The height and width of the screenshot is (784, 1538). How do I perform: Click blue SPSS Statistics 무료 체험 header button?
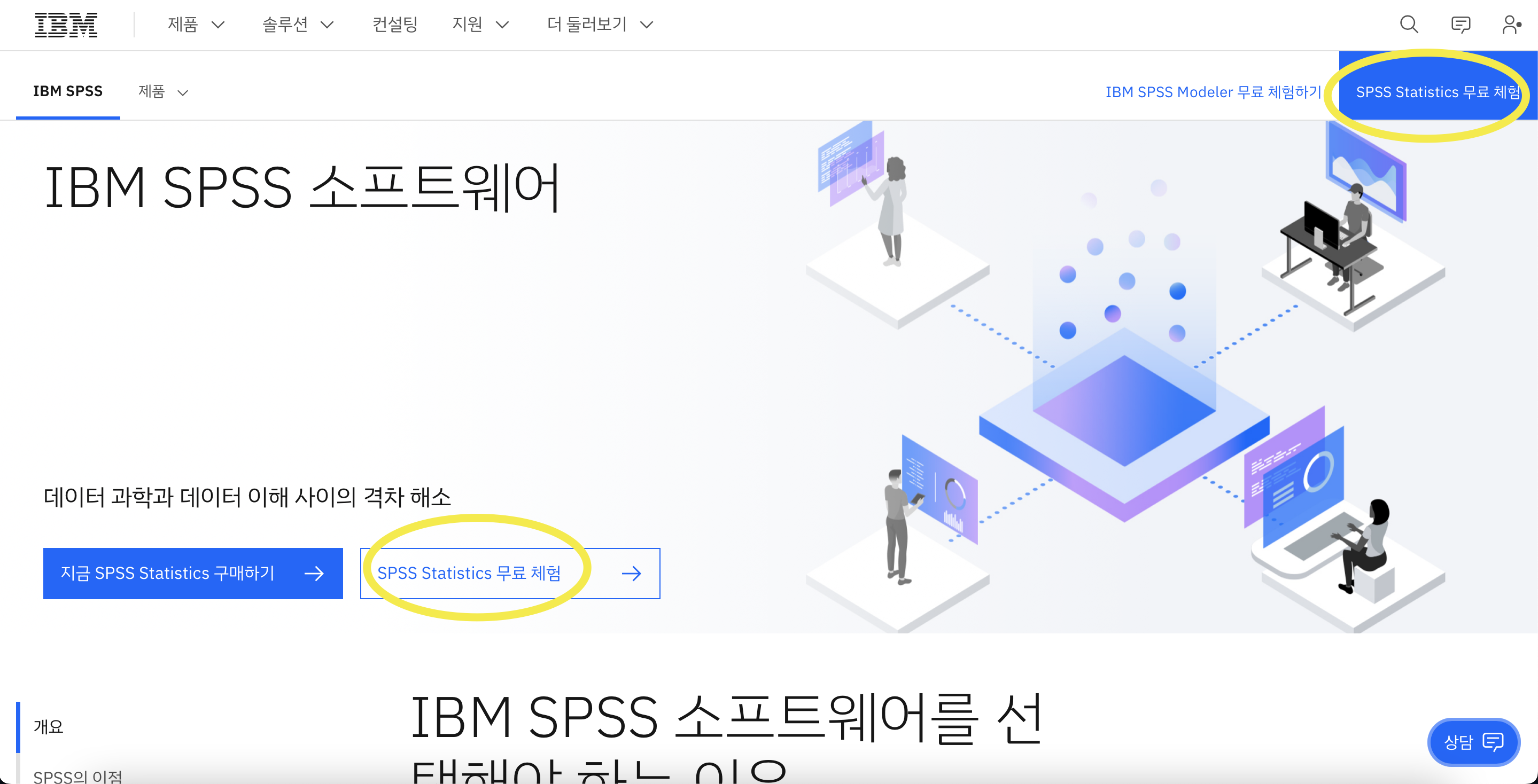1437,92
